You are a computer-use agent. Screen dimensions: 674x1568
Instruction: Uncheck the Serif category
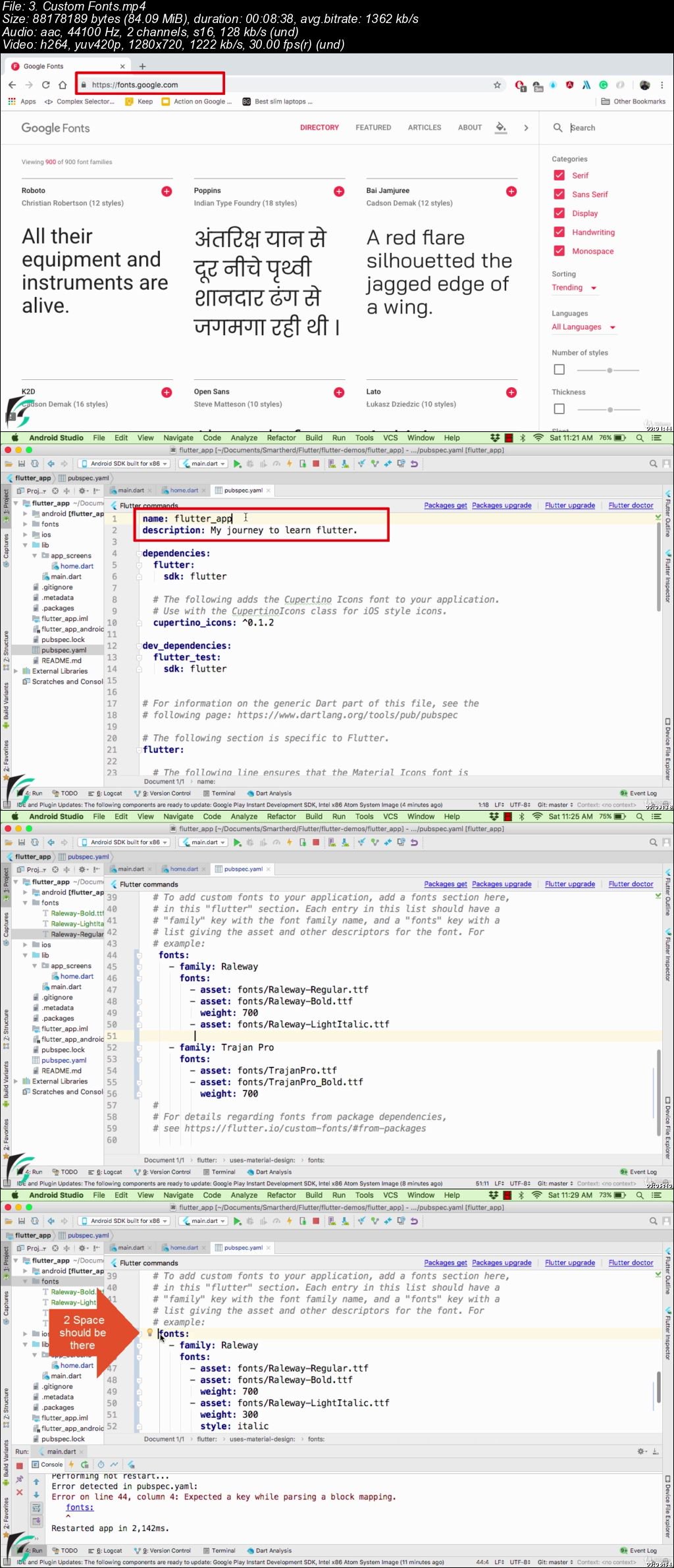(559, 175)
